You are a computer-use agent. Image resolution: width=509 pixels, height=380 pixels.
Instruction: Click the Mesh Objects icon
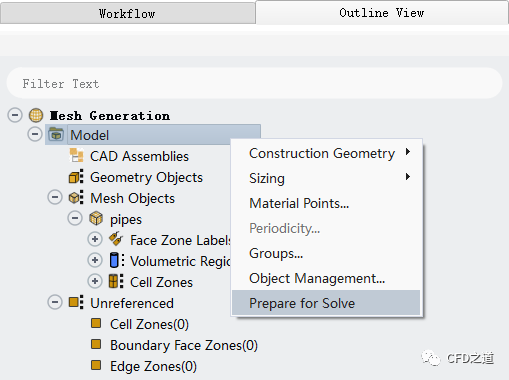pos(76,198)
